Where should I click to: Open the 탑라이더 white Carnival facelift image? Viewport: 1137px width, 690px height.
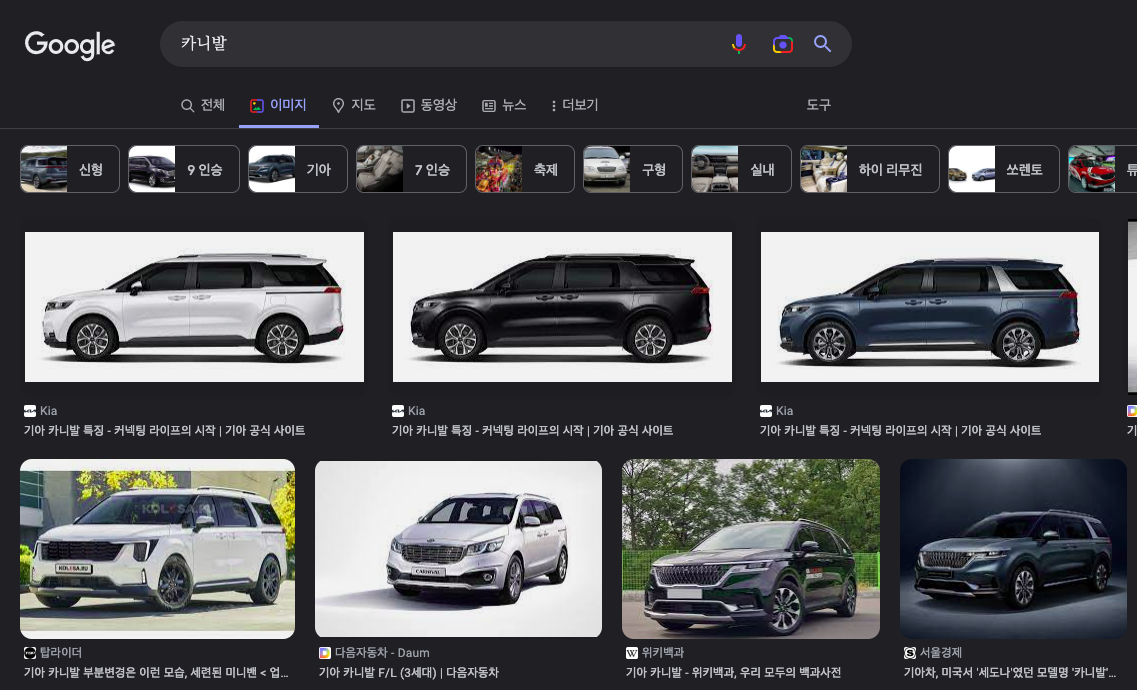point(157,549)
